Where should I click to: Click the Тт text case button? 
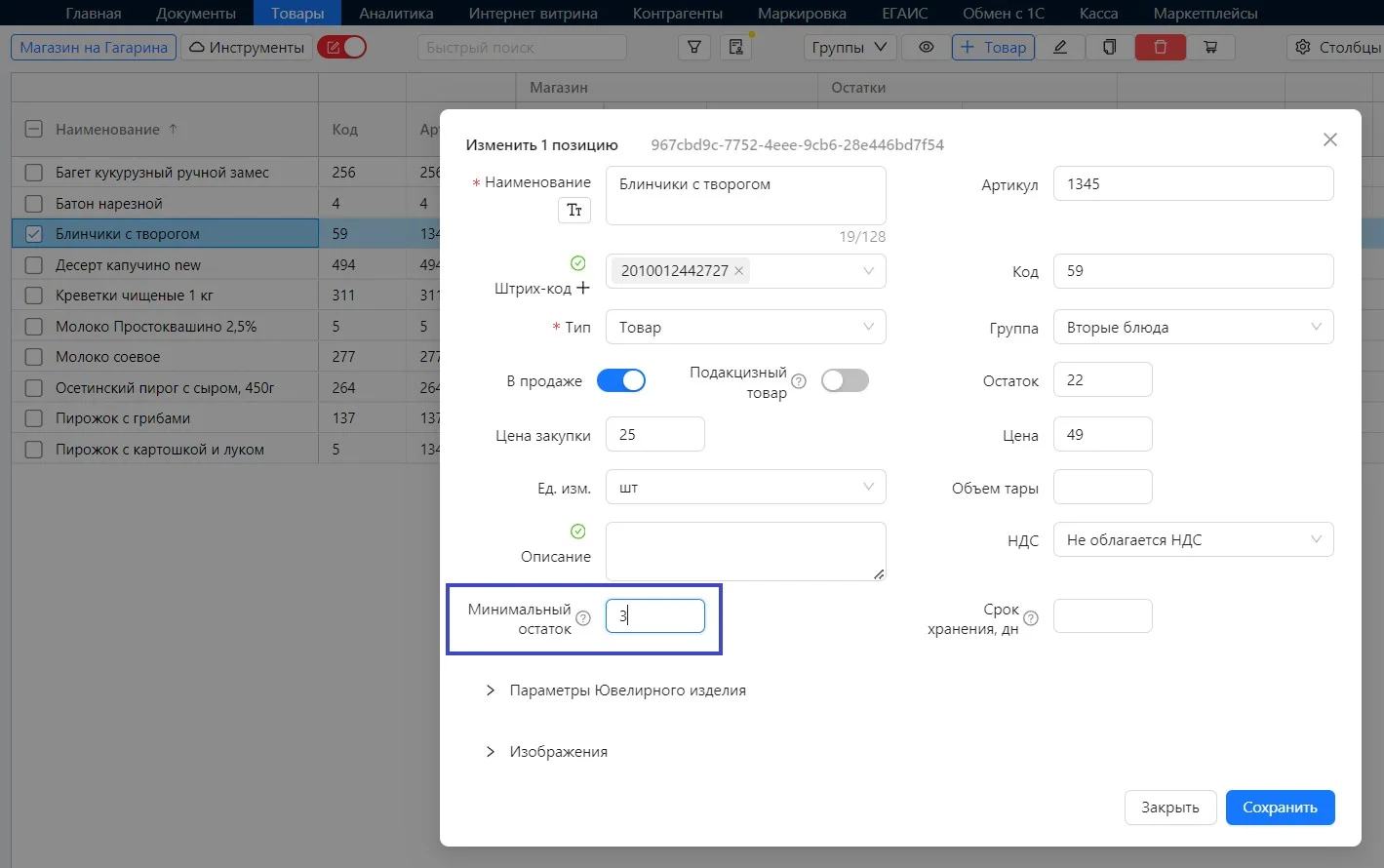(574, 210)
